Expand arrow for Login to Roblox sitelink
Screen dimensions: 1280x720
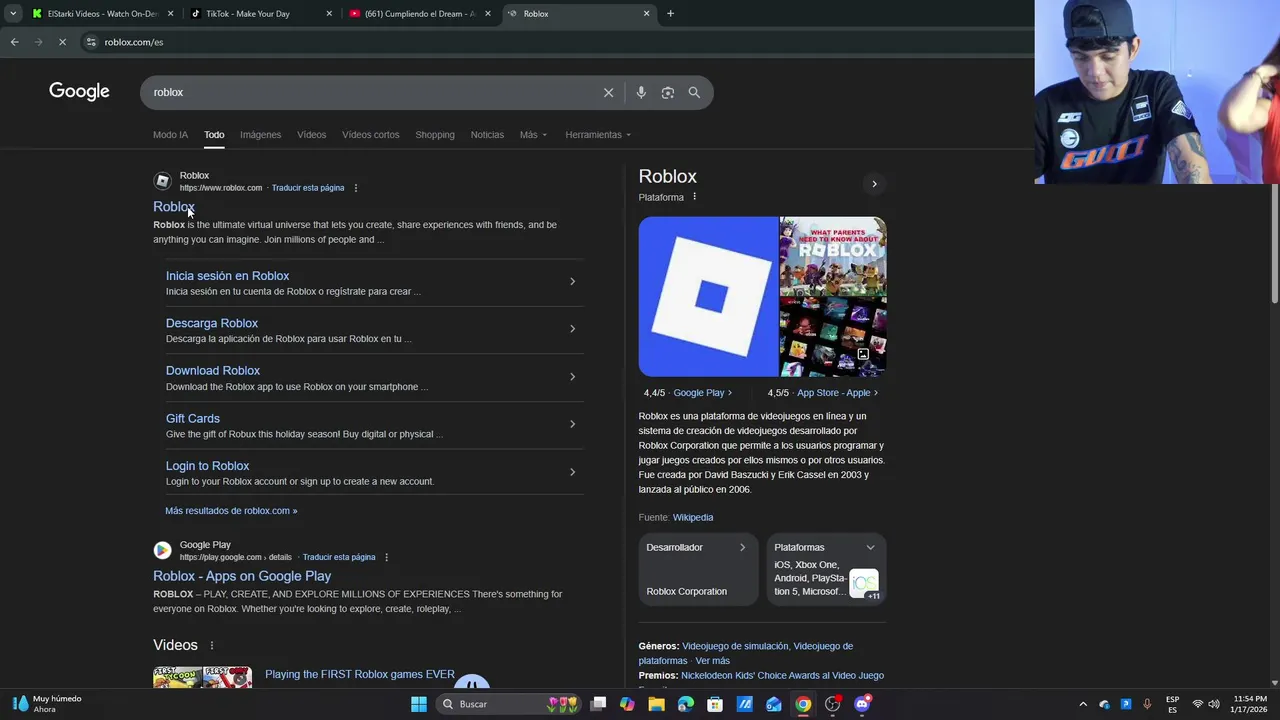coord(572,472)
